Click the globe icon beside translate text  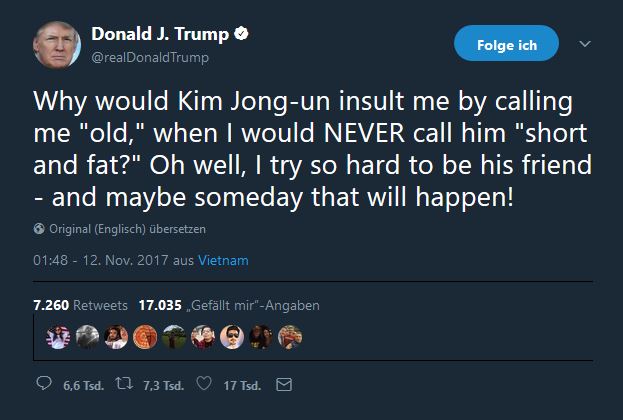(x=39, y=229)
